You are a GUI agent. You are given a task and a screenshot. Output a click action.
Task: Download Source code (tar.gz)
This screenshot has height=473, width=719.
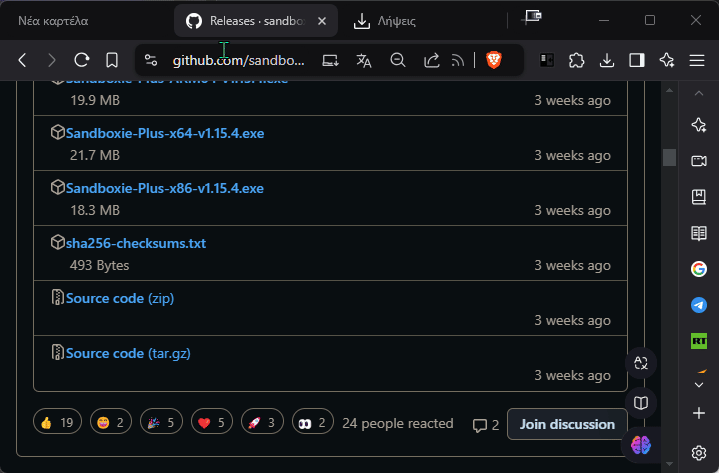point(128,353)
